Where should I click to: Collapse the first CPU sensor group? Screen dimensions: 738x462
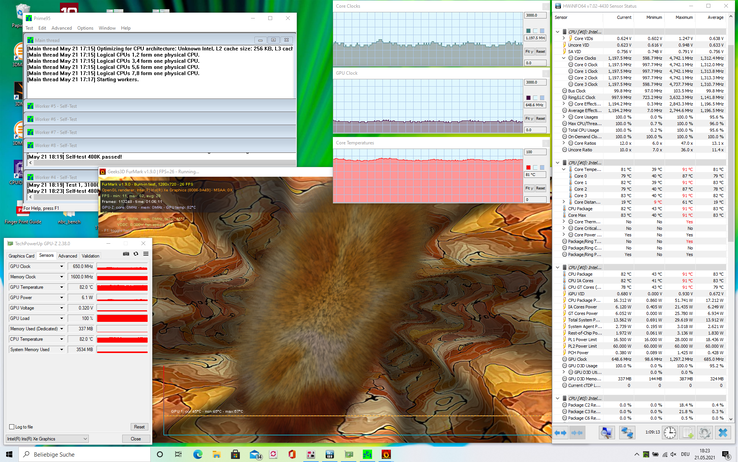point(558,32)
